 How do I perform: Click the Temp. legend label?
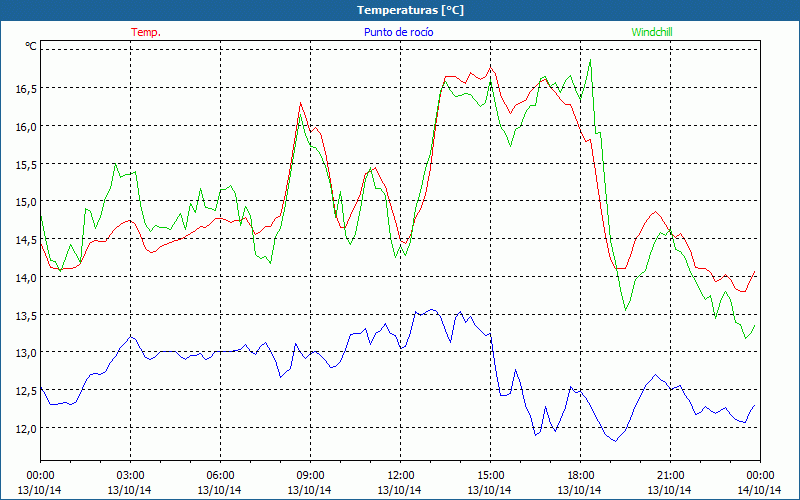(x=146, y=32)
